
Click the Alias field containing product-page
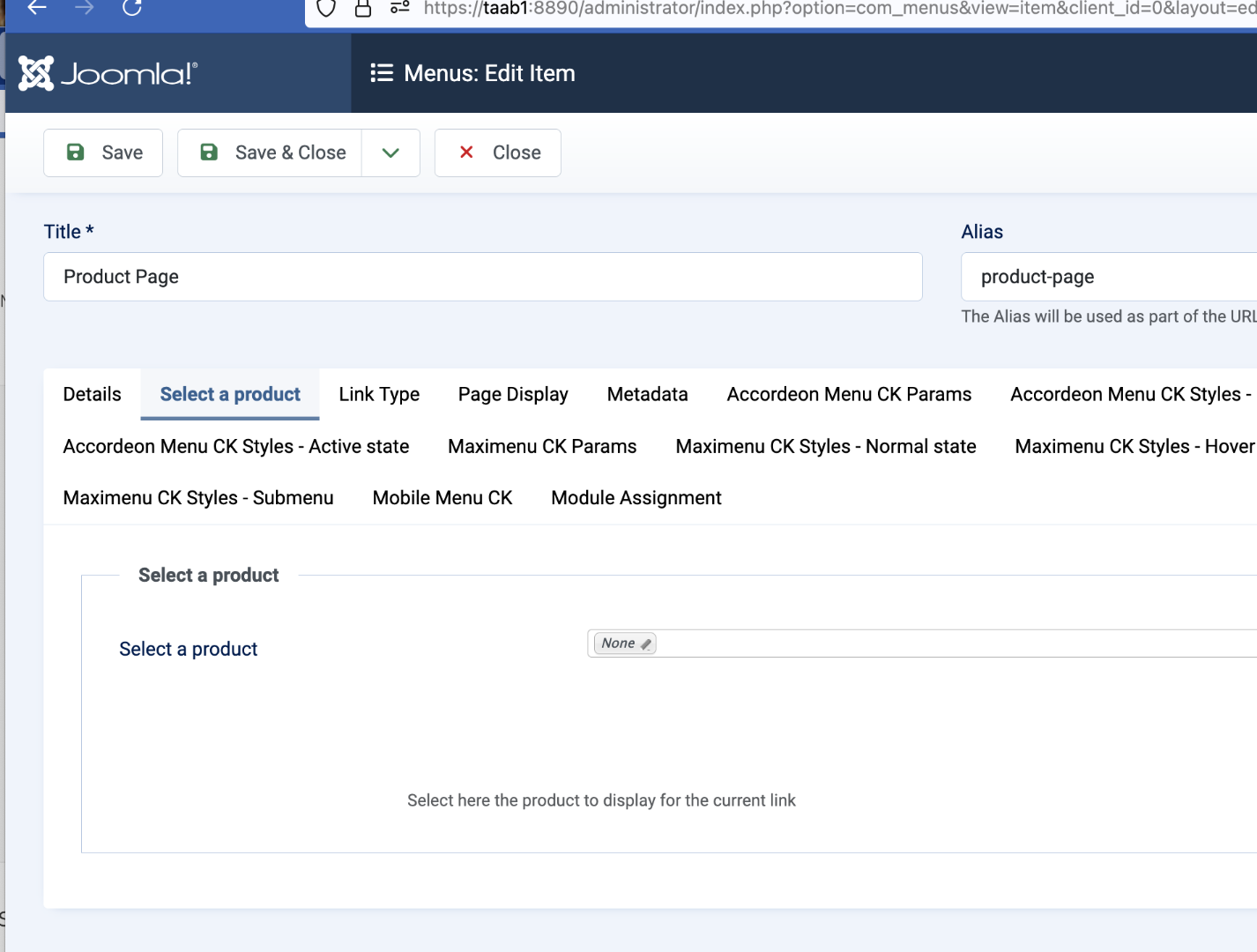1109,277
